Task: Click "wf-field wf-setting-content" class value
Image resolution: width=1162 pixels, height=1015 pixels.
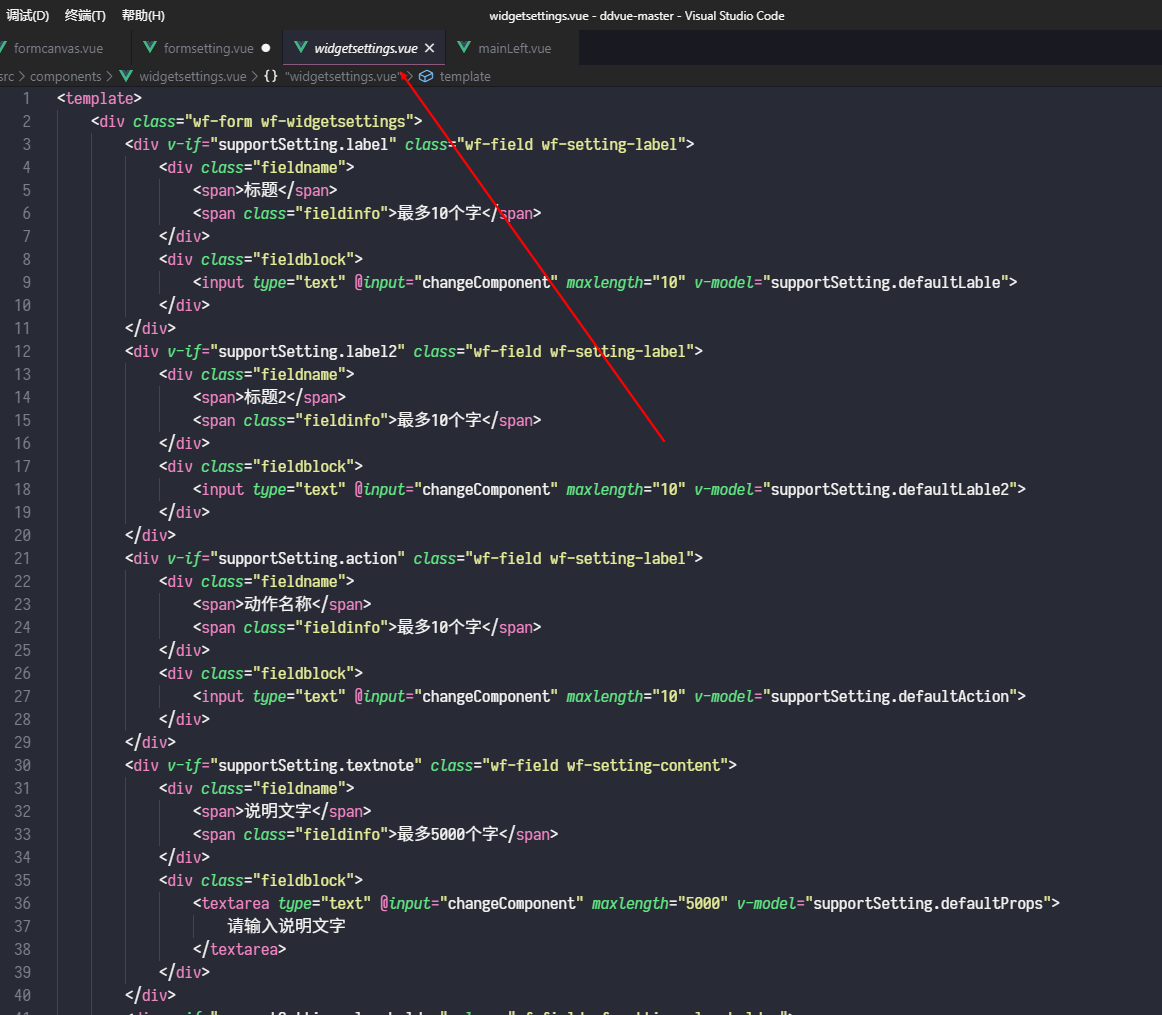Action: [x=605, y=765]
